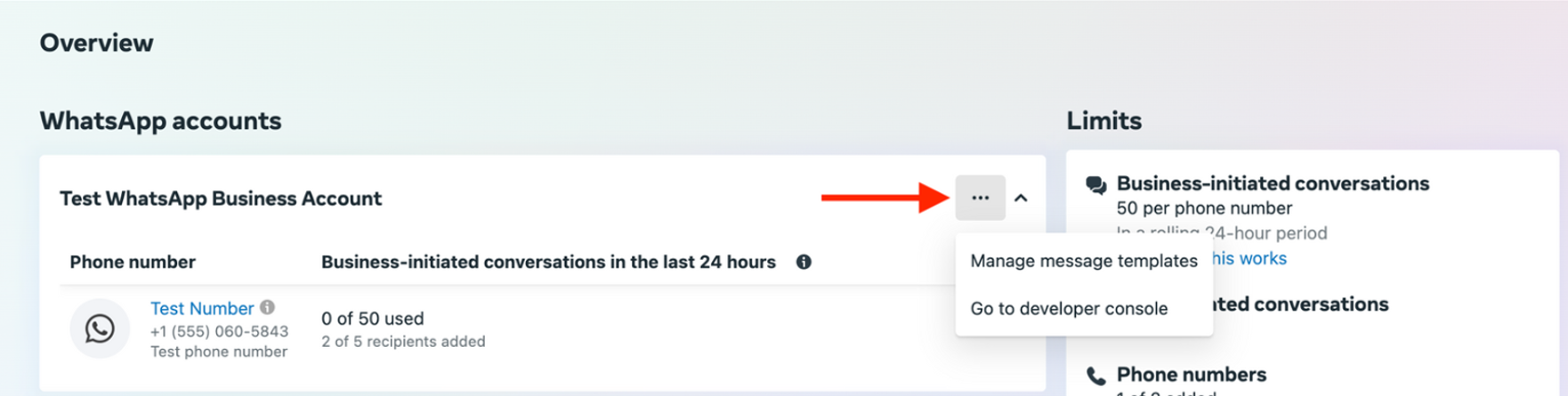The image size is (1568, 396).
Task: Choose Go to developer console
Action: 1068,309
